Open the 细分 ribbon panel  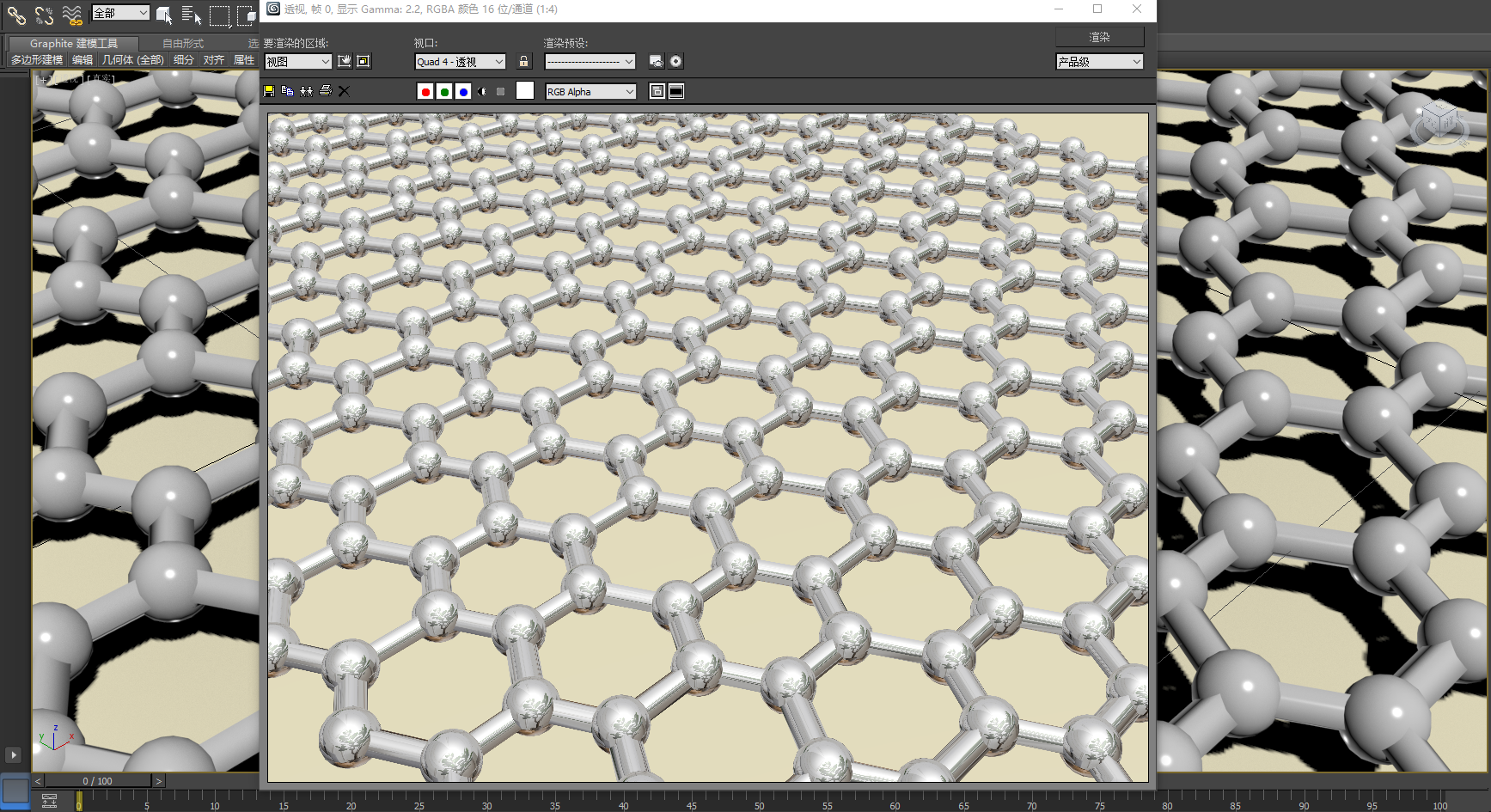coord(184,60)
